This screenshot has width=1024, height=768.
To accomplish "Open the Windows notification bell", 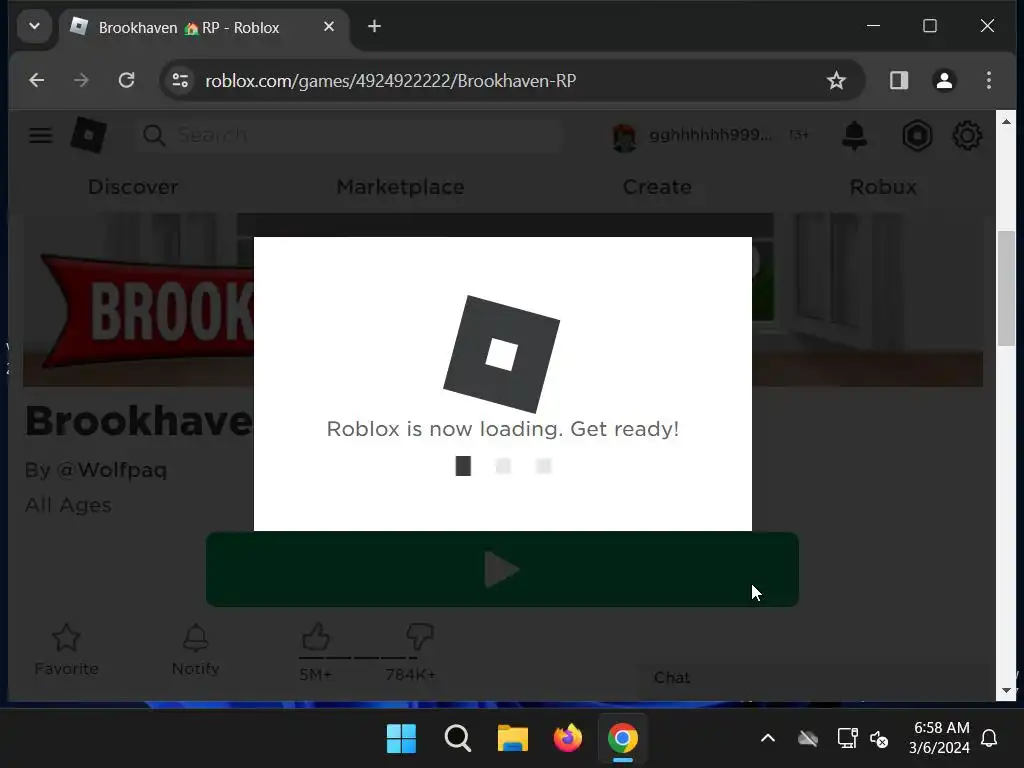I will click(989, 739).
